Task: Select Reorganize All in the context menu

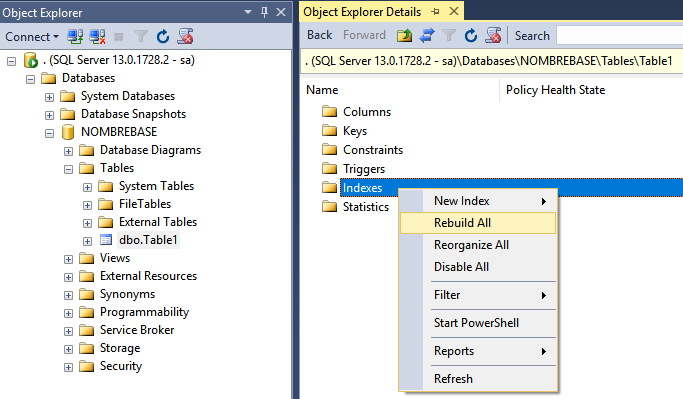Action: pyautogui.click(x=478, y=245)
